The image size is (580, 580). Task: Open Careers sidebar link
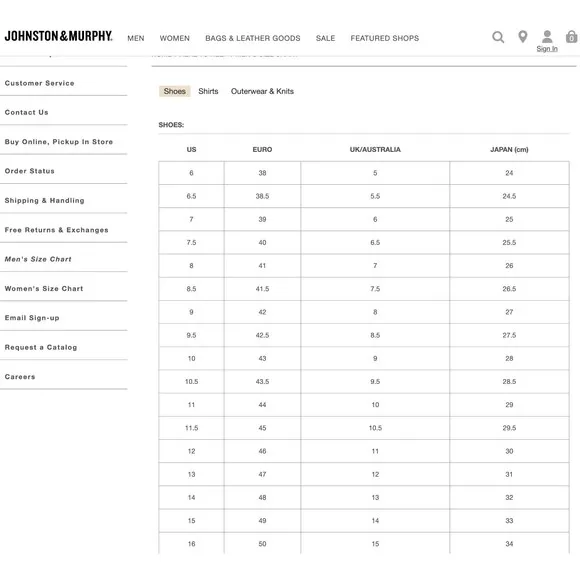pos(20,377)
